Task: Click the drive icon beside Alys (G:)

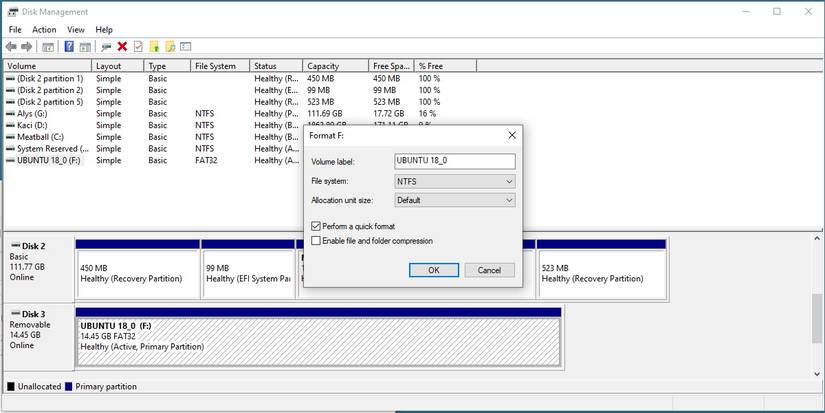Action: point(11,114)
